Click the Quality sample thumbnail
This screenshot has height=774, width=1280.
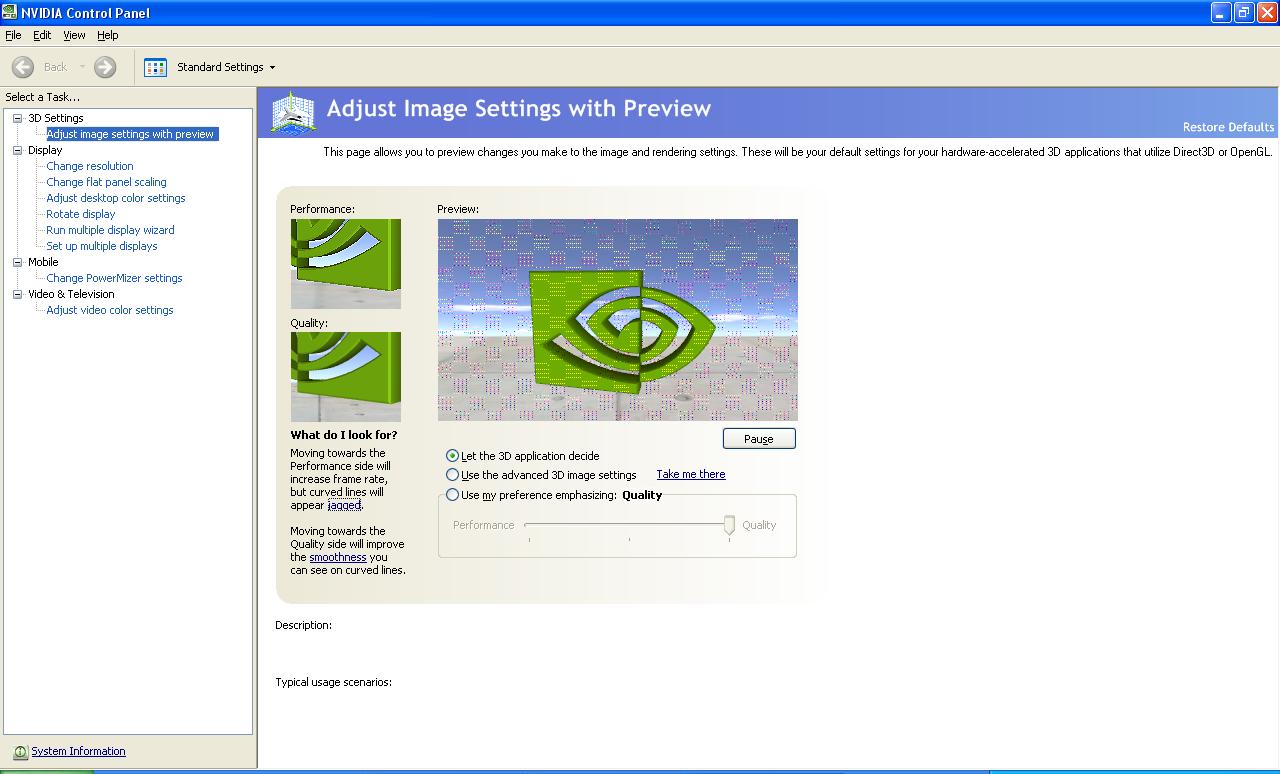pyautogui.click(x=346, y=377)
